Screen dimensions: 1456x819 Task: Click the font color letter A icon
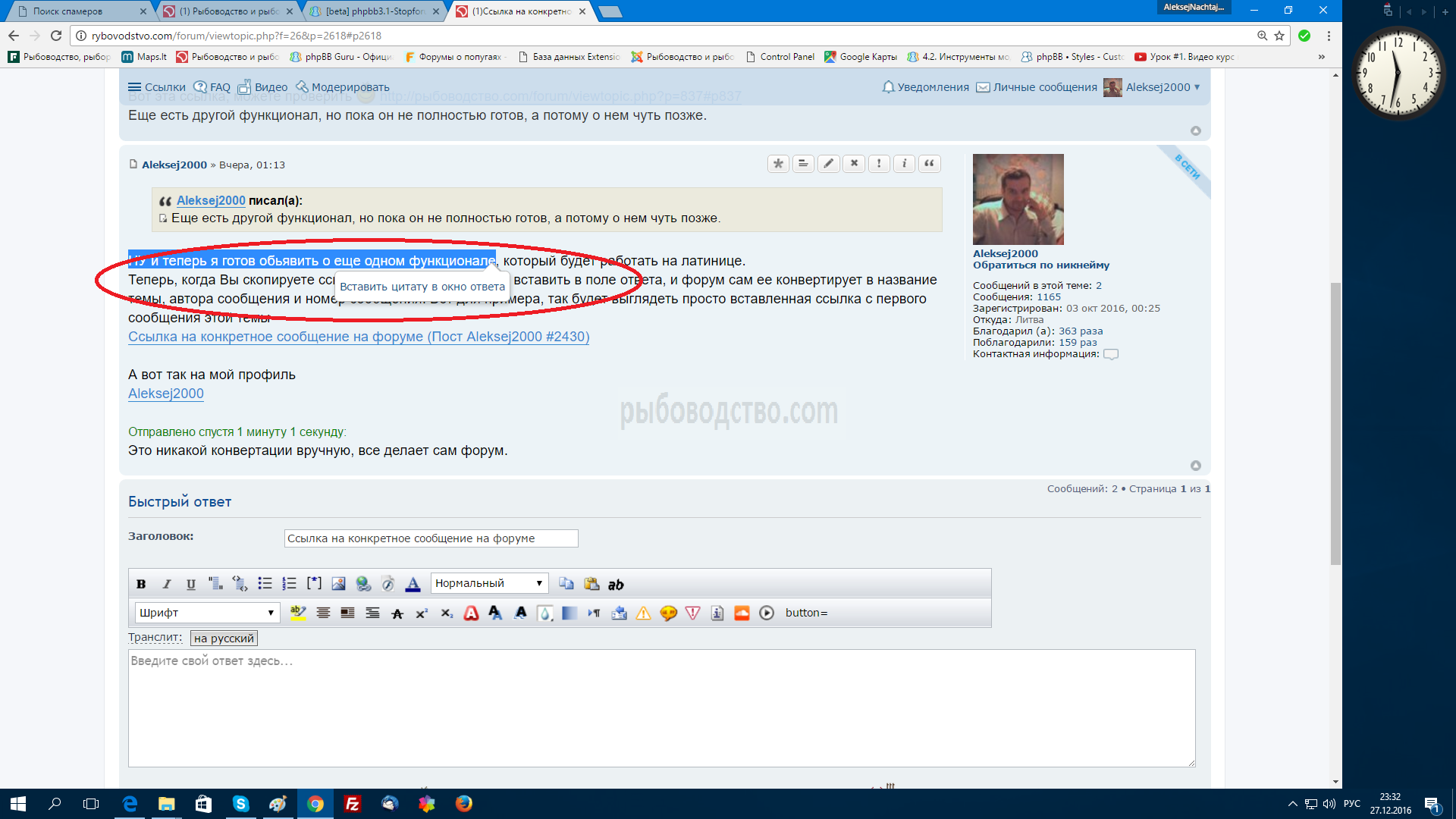pyautogui.click(x=413, y=584)
